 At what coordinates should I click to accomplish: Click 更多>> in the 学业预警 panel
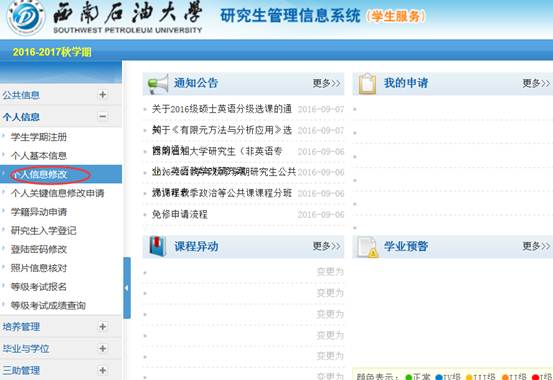point(536,246)
